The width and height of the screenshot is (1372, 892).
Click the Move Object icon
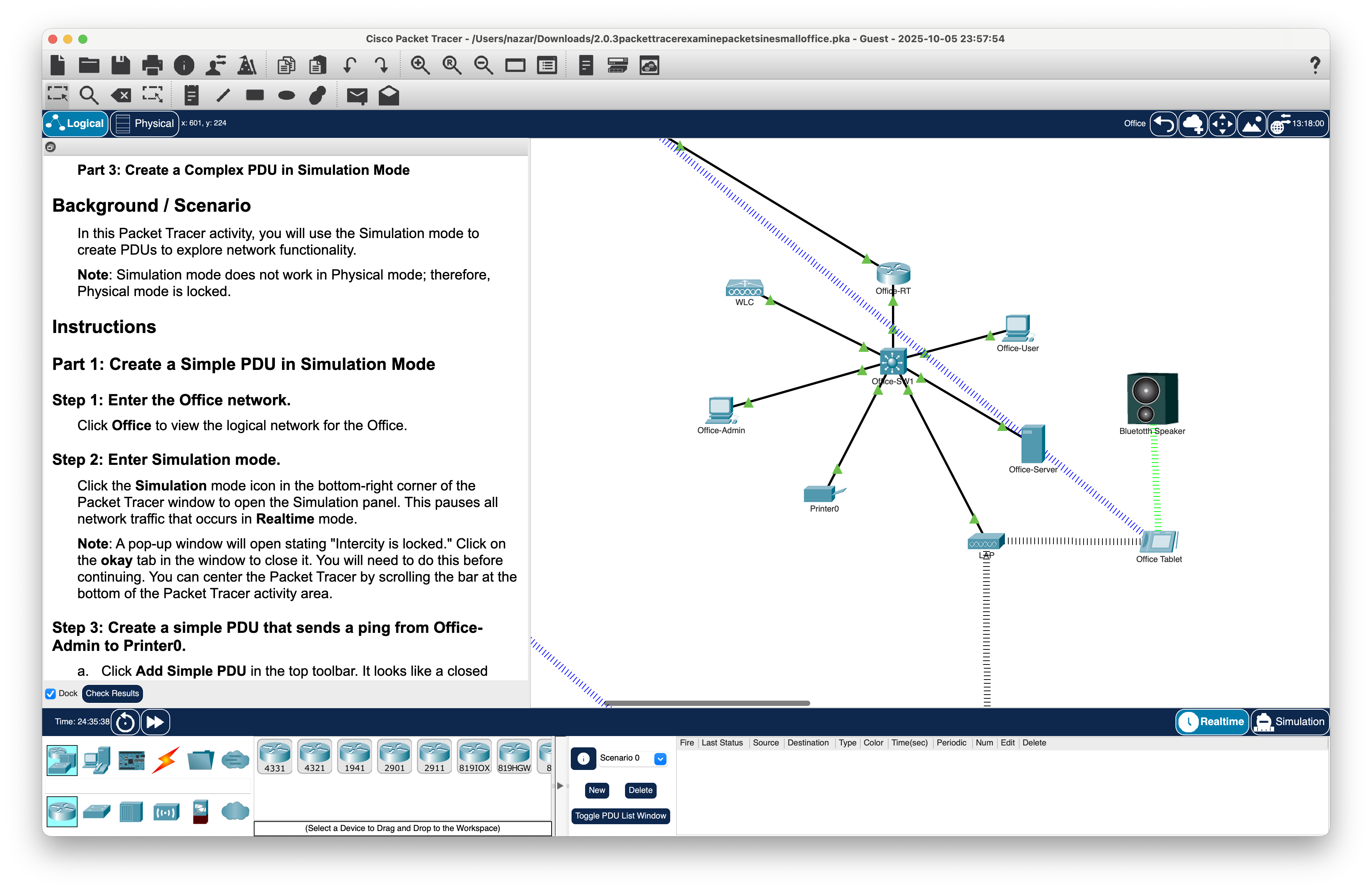(x=1222, y=124)
